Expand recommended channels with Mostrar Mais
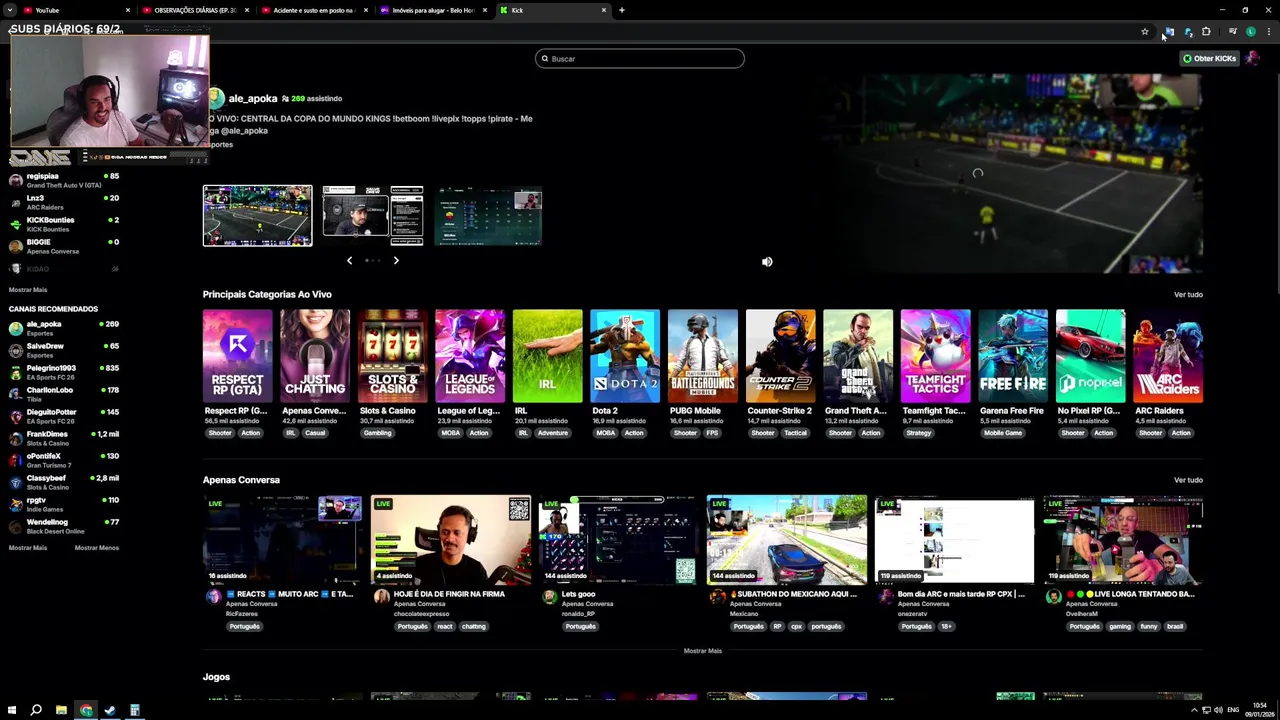This screenshot has width=1280, height=720. coord(28,548)
